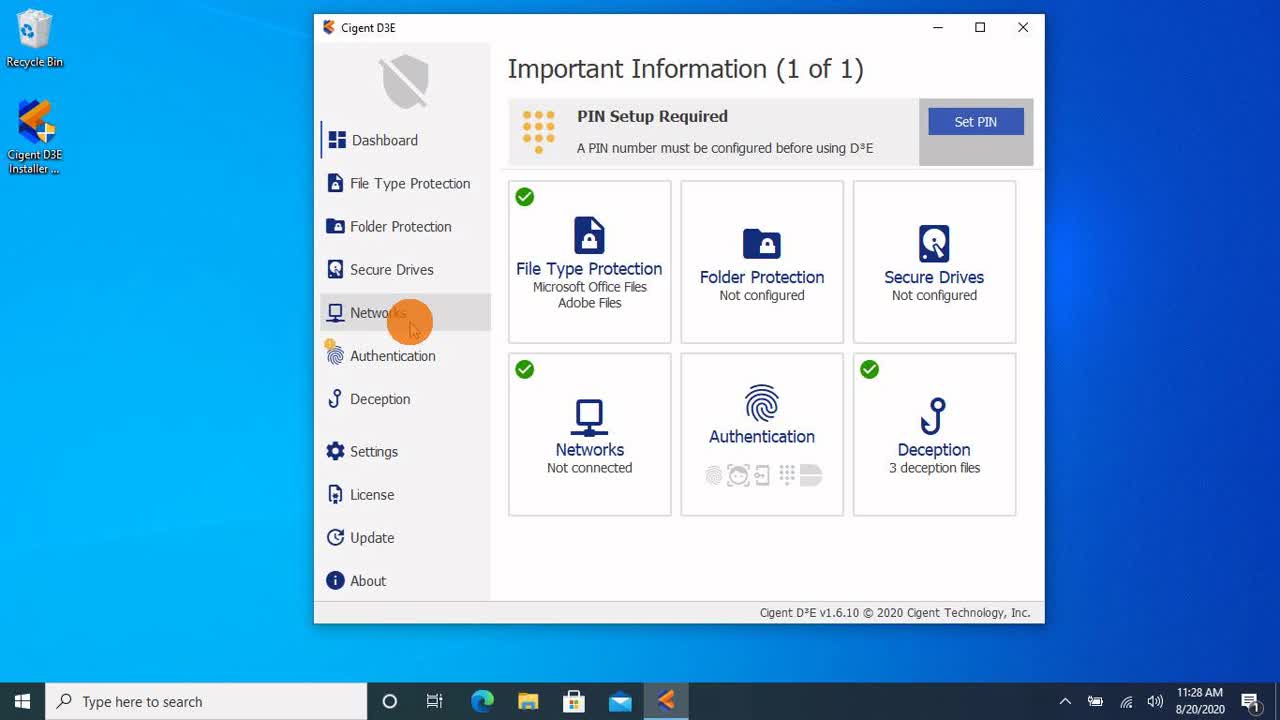Click green checkmark on Deception tile
This screenshot has height=720, width=1280.
(x=870, y=370)
